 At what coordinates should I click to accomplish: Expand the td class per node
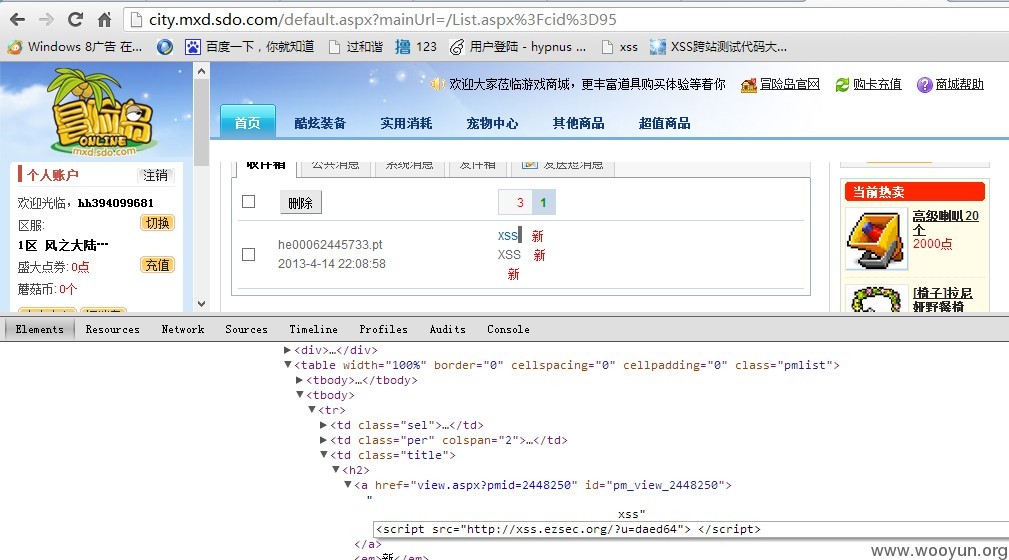[323, 440]
